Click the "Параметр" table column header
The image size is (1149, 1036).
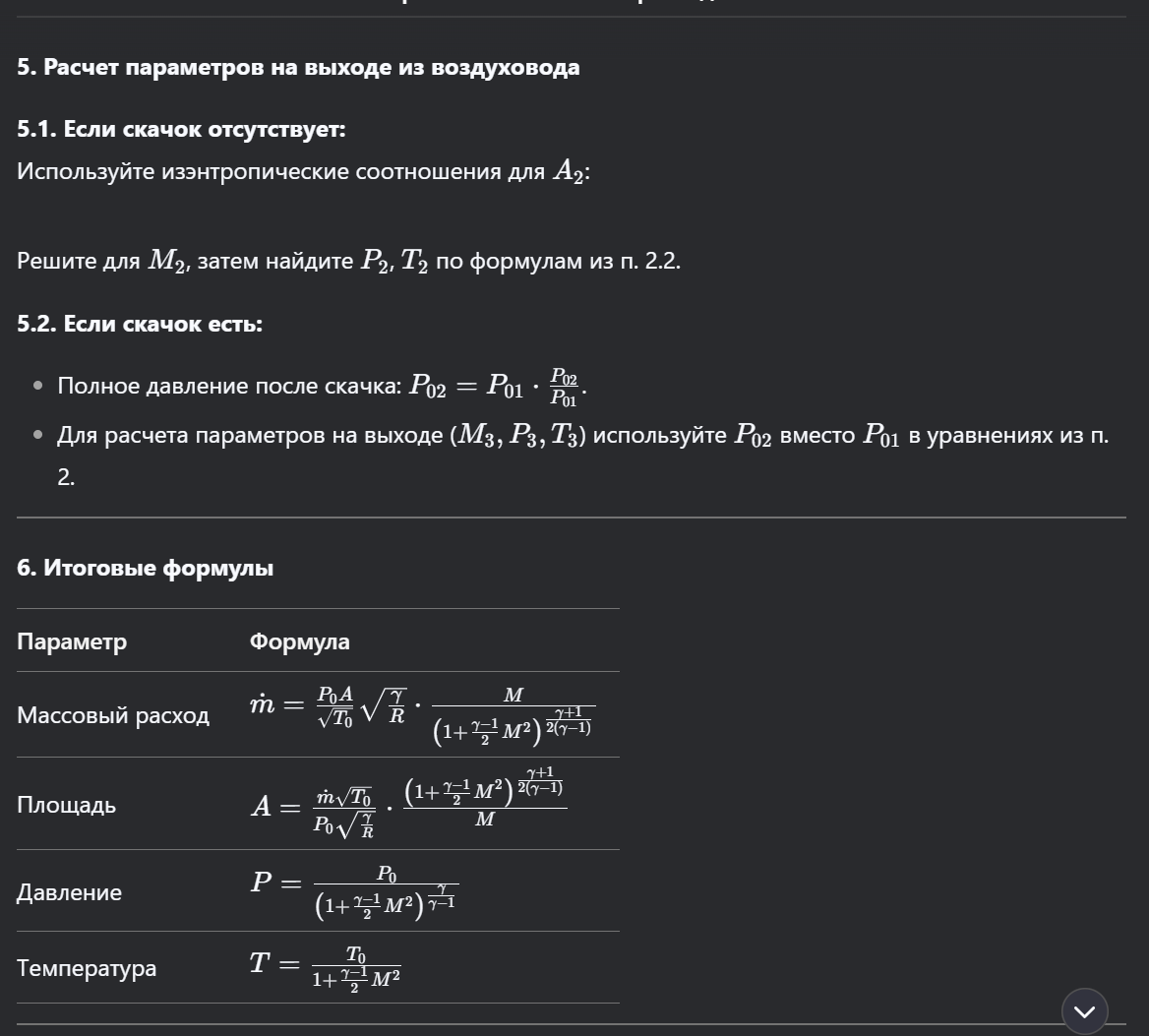(72, 641)
